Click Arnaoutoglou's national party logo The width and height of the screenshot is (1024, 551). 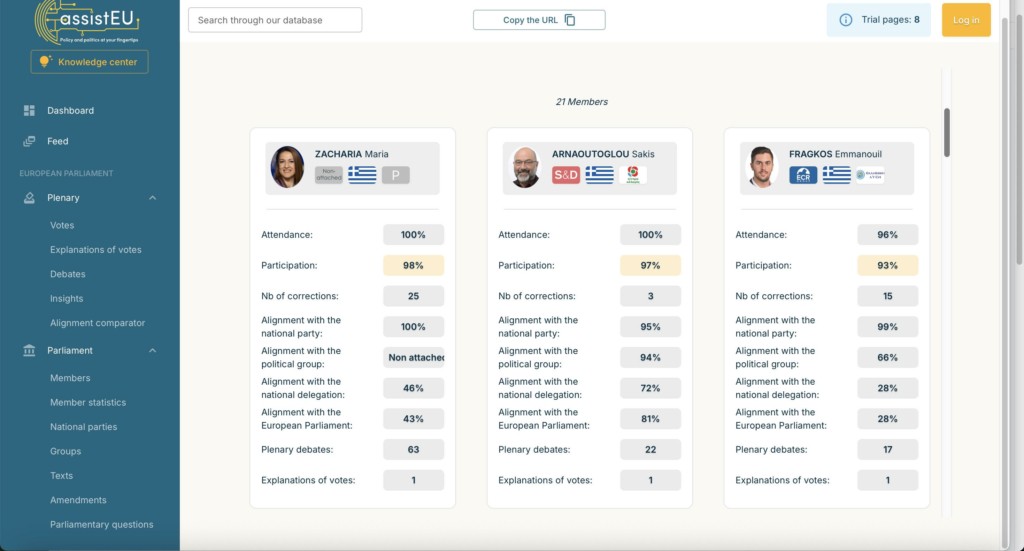[x=632, y=175]
